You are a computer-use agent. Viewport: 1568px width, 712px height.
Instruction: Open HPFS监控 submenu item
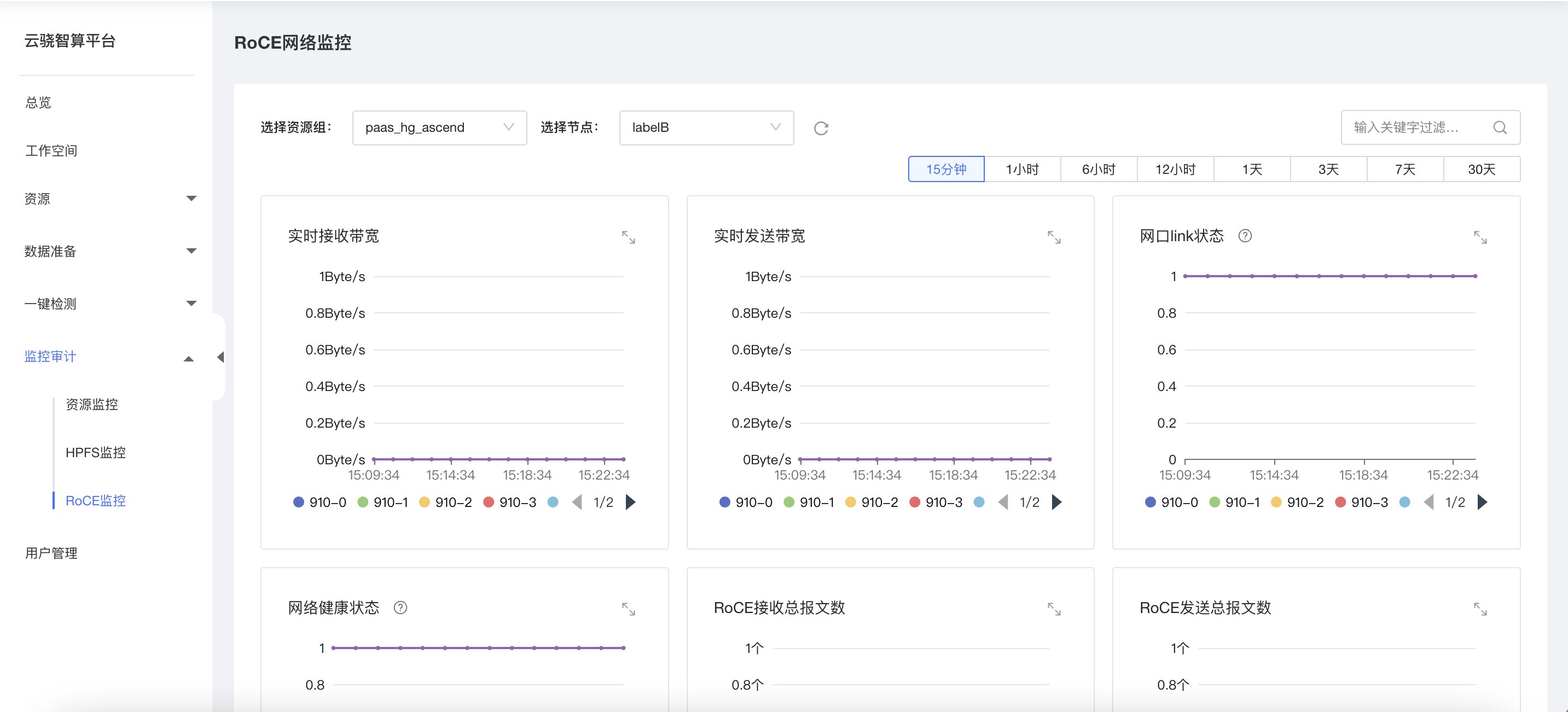pyautogui.click(x=96, y=452)
